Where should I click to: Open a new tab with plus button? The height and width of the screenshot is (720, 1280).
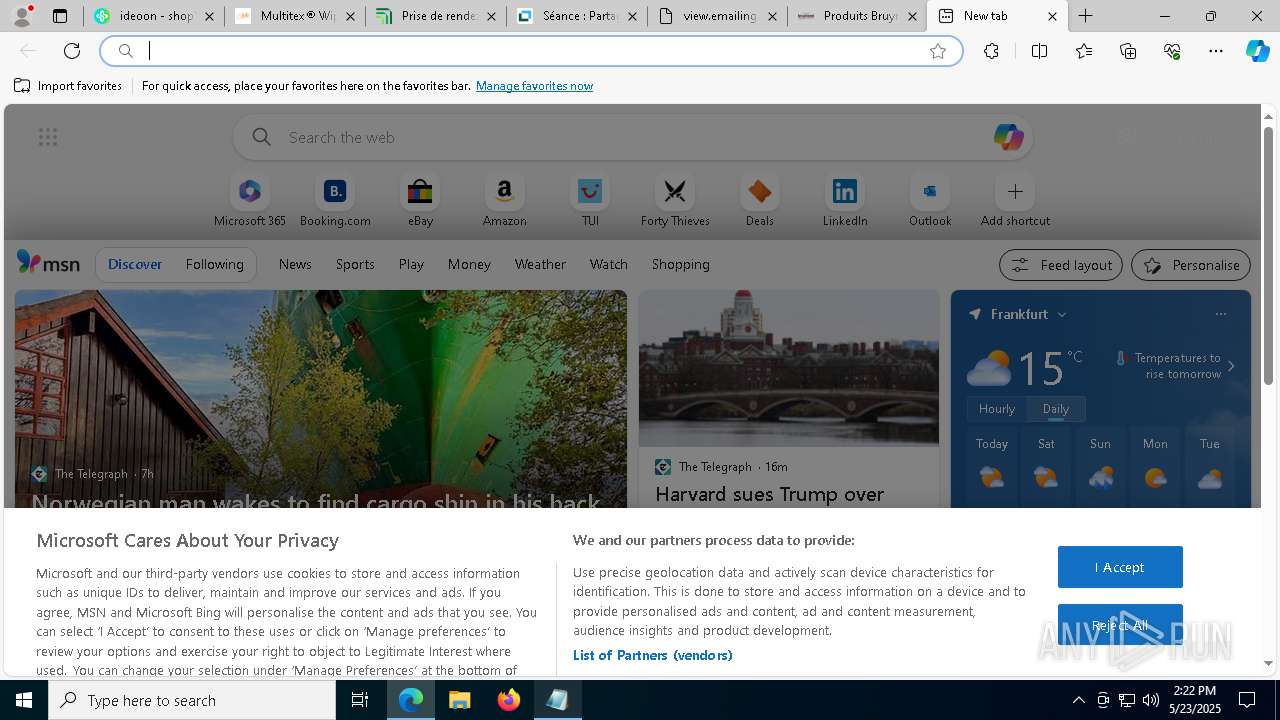pyautogui.click(x=1085, y=16)
